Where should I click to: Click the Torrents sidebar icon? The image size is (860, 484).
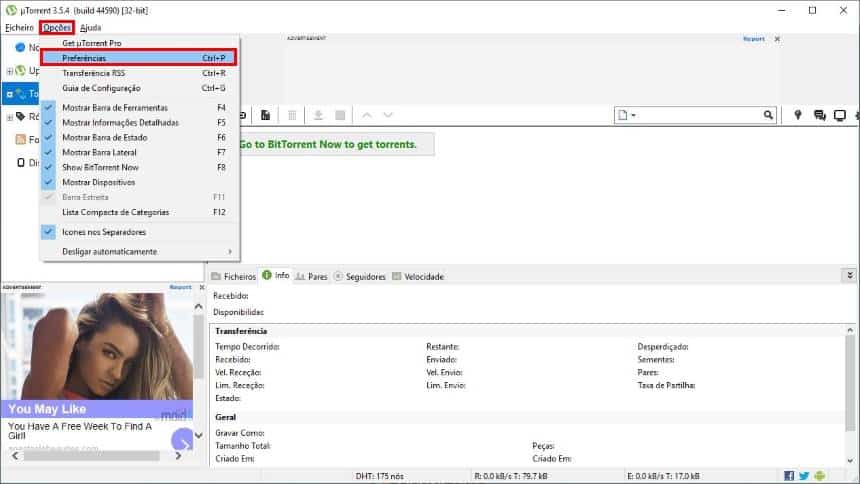tap(21, 94)
